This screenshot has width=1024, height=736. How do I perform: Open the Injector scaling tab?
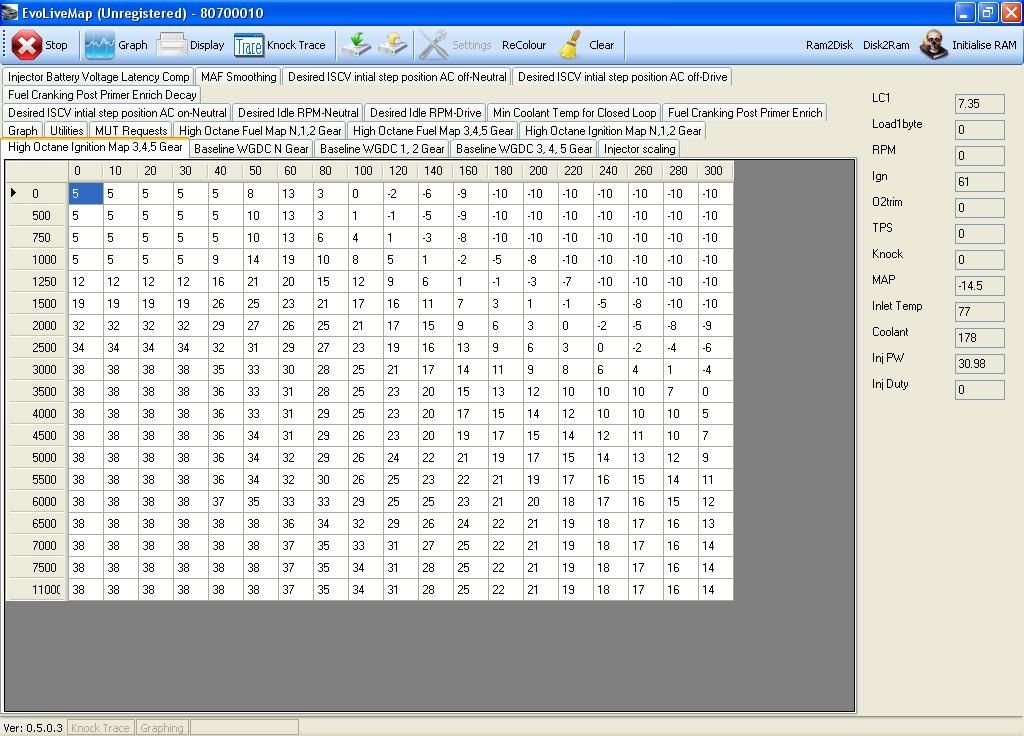pyautogui.click(x=640, y=149)
